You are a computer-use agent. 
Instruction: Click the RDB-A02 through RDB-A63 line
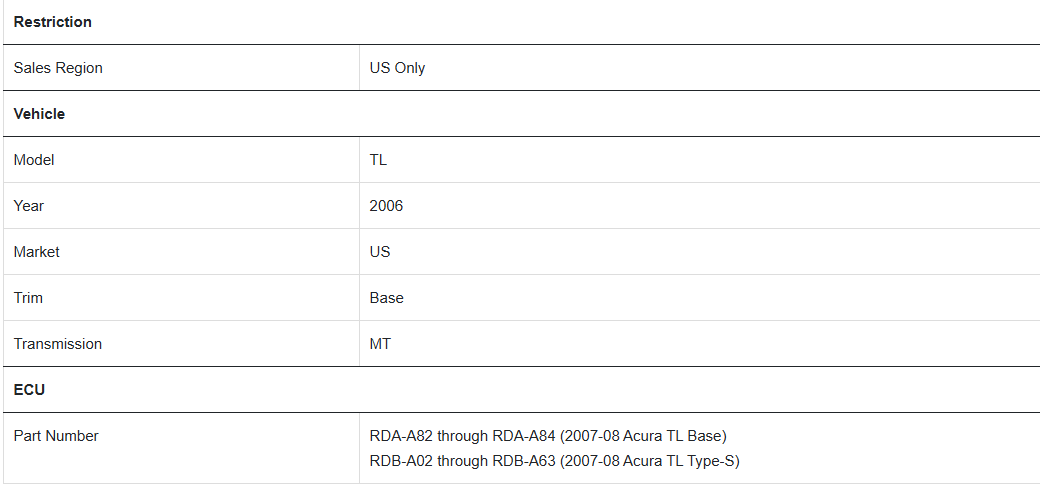point(554,461)
